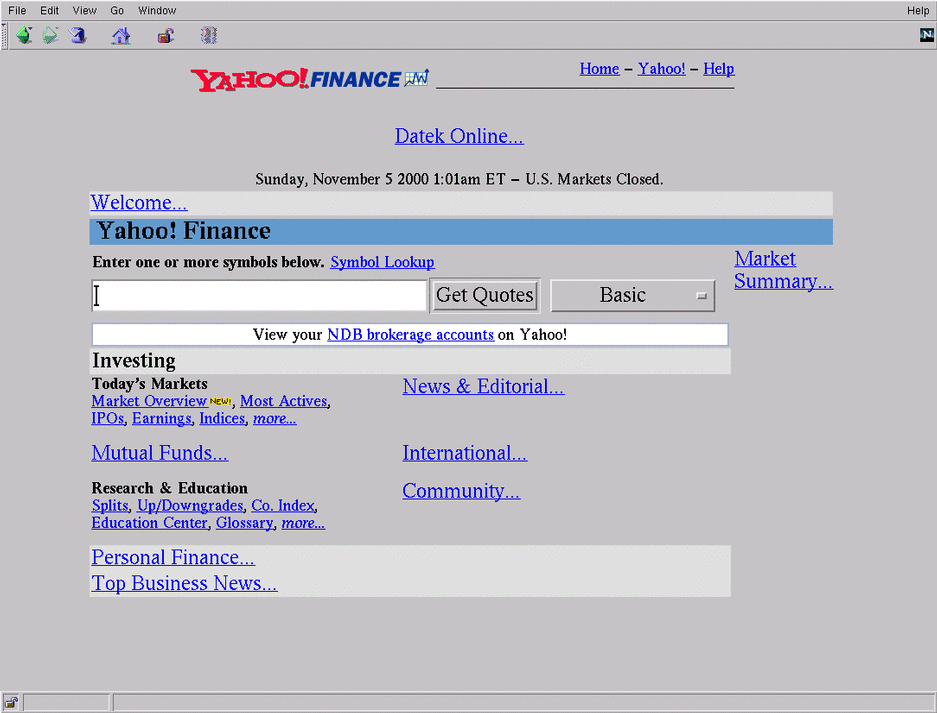
Task: Open the Earnings link
Action: click(x=162, y=418)
